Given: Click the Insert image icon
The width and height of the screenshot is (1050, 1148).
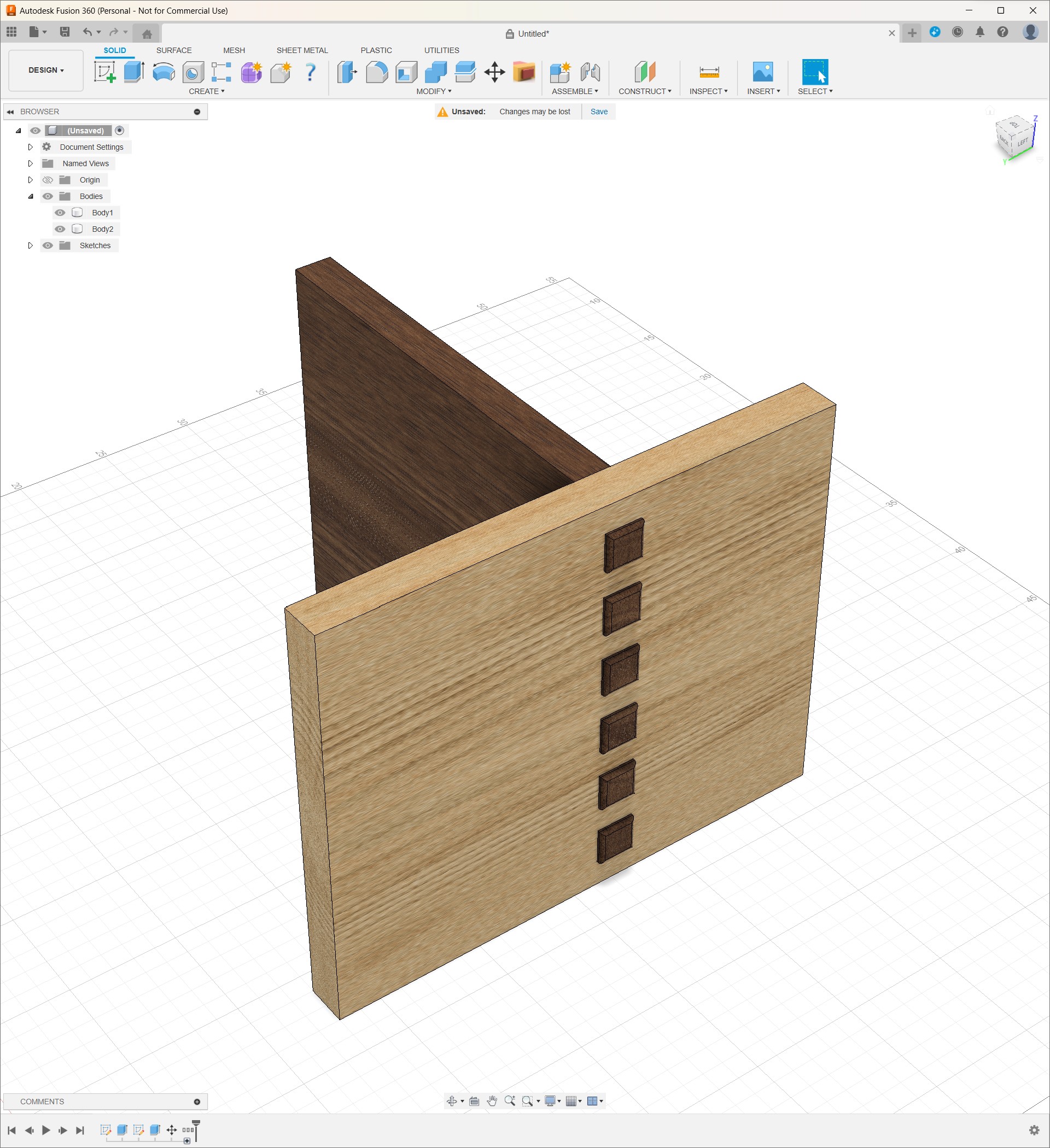Looking at the screenshot, I should (x=763, y=72).
